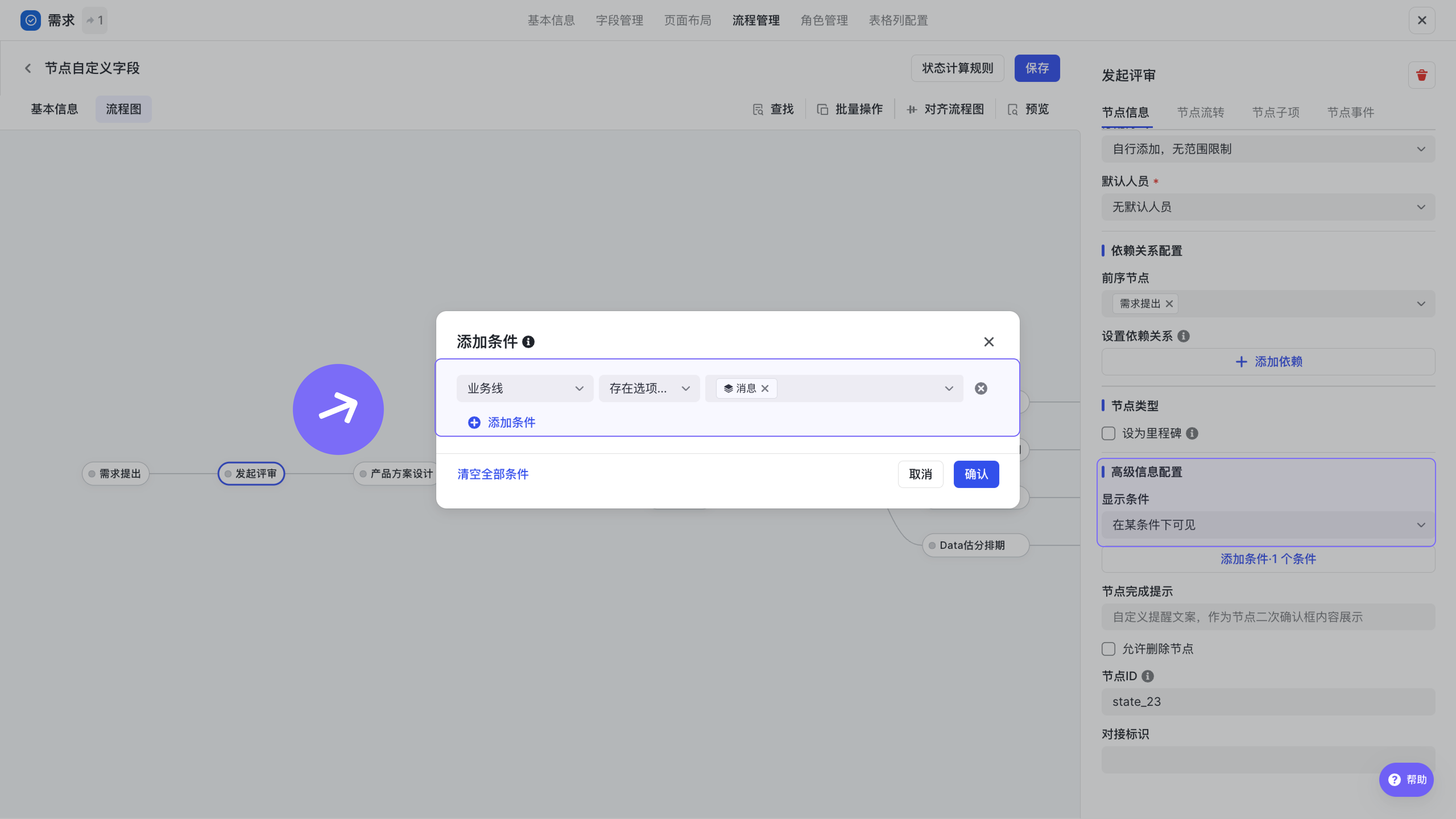Delete the 业务线 condition row

click(x=981, y=388)
